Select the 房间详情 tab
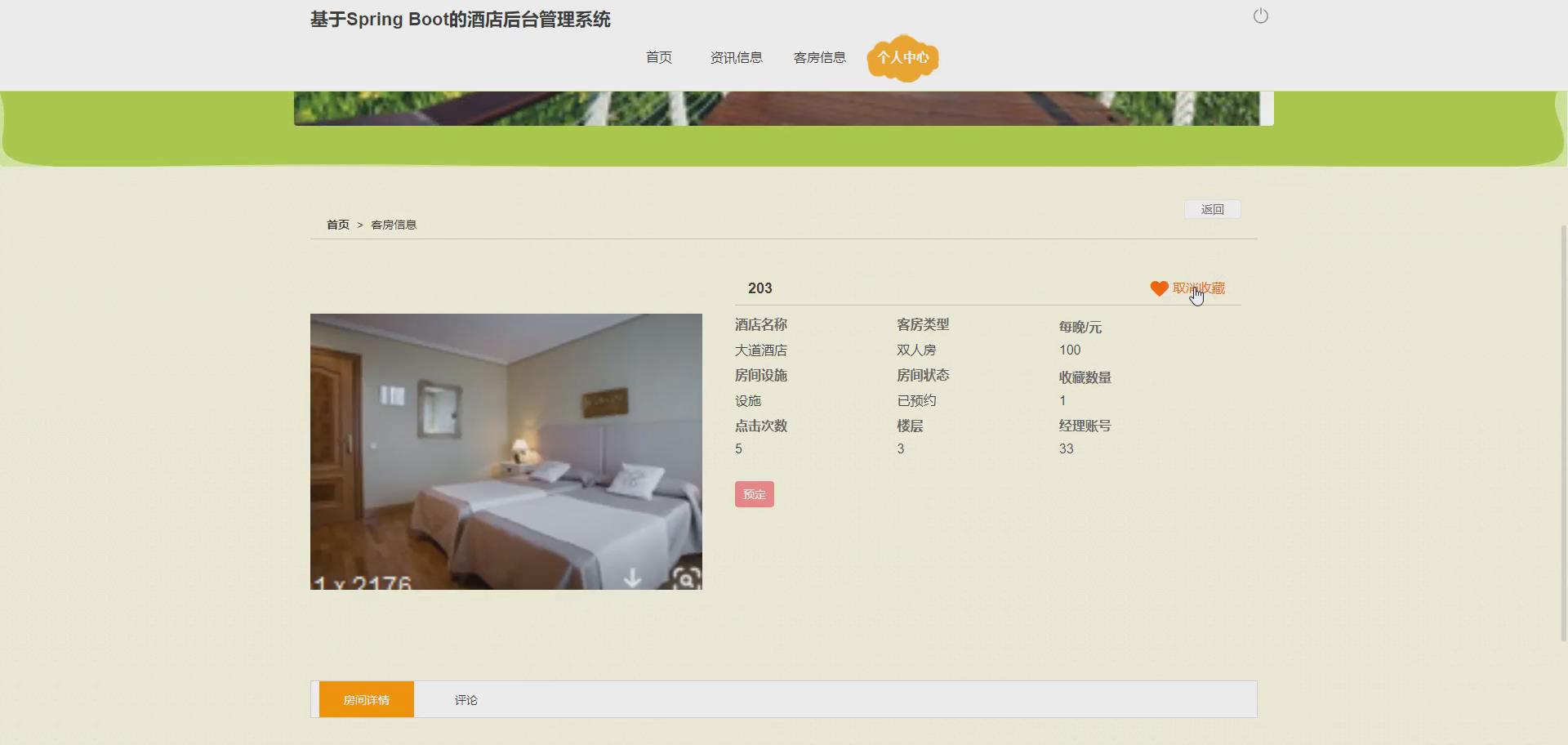1568x745 pixels. tap(366, 699)
